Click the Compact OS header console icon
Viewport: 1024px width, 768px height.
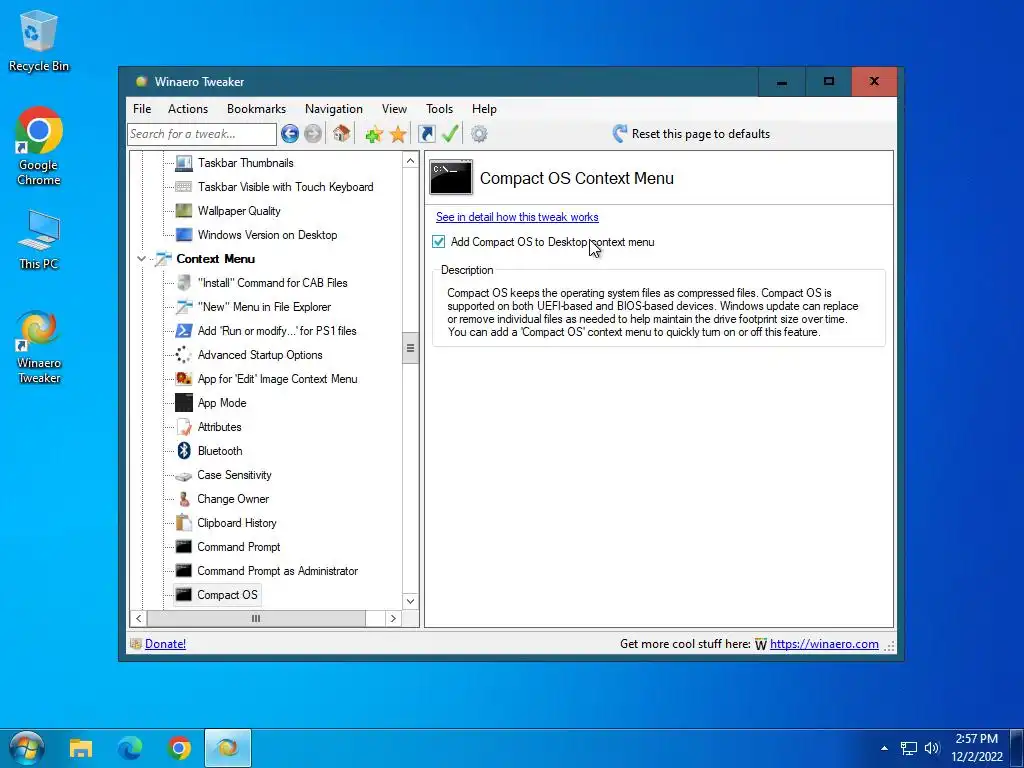point(451,178)
